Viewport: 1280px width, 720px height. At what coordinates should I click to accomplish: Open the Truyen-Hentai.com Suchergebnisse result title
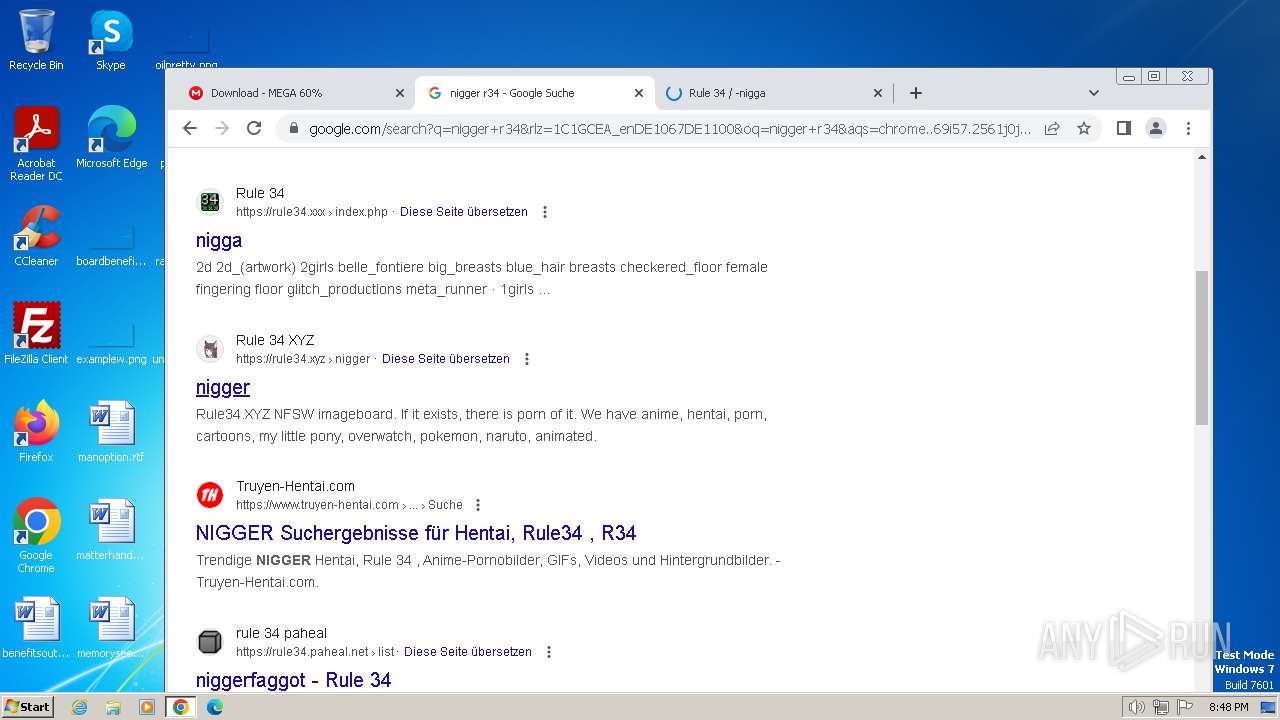(416, 533)
